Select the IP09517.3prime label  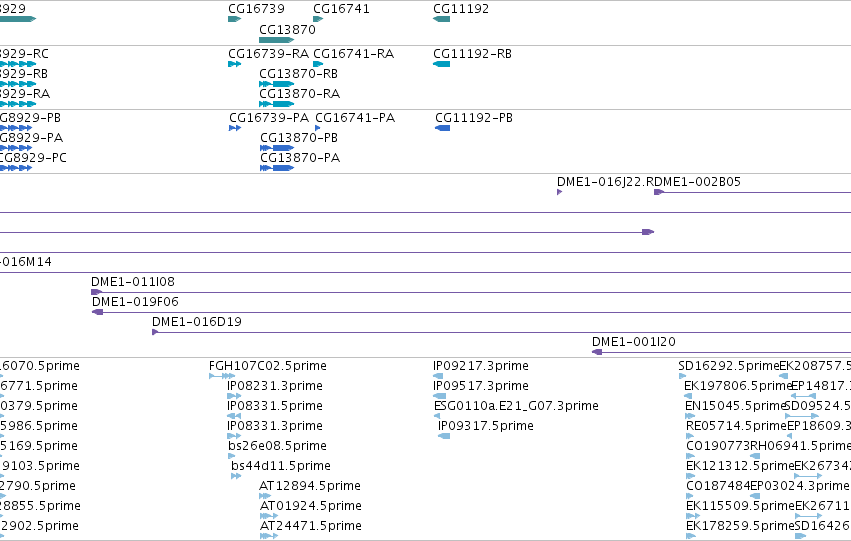point(481,386)
